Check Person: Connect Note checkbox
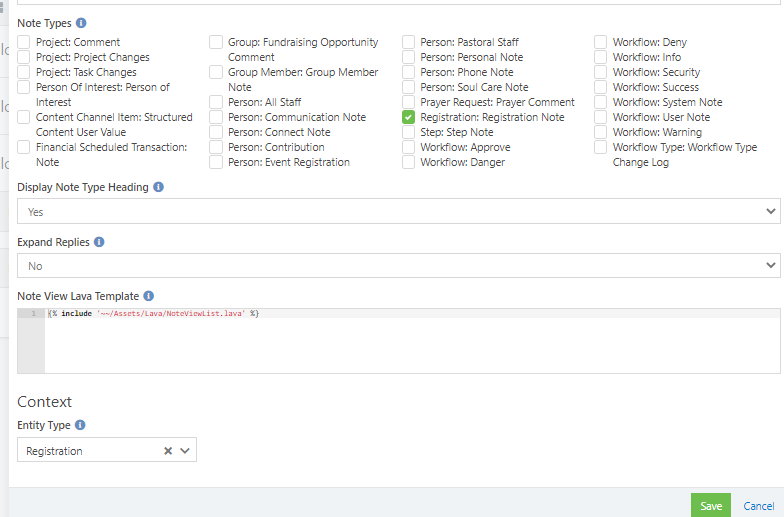Image resolution: width=784 pixels, height=517 pixels. tap(216, 132)
